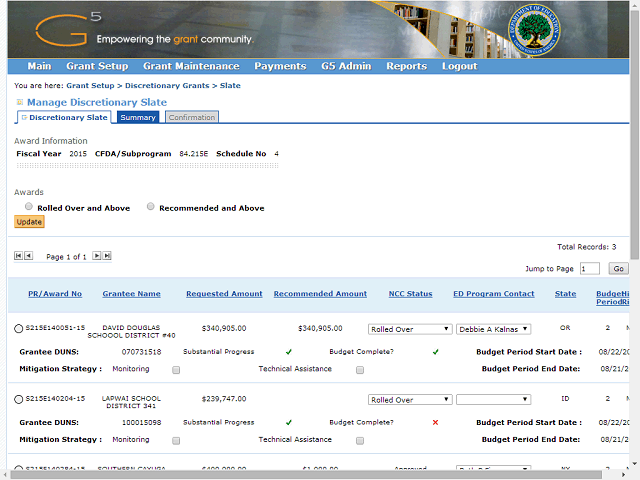
Task: Check Monitoring box for David Douglas School District
Action: click(x=176, y=370)
